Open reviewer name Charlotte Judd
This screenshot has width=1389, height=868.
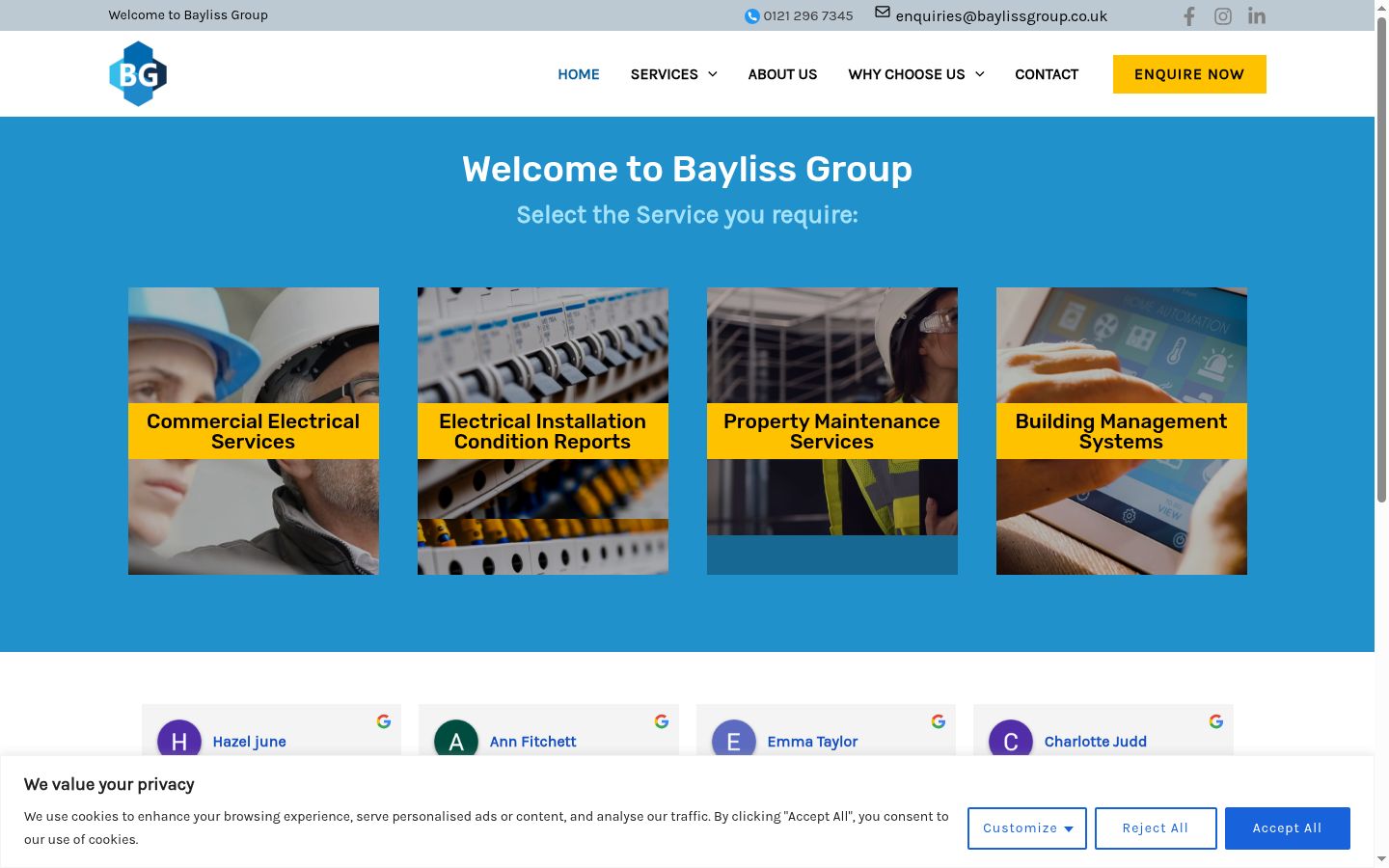1096,742
